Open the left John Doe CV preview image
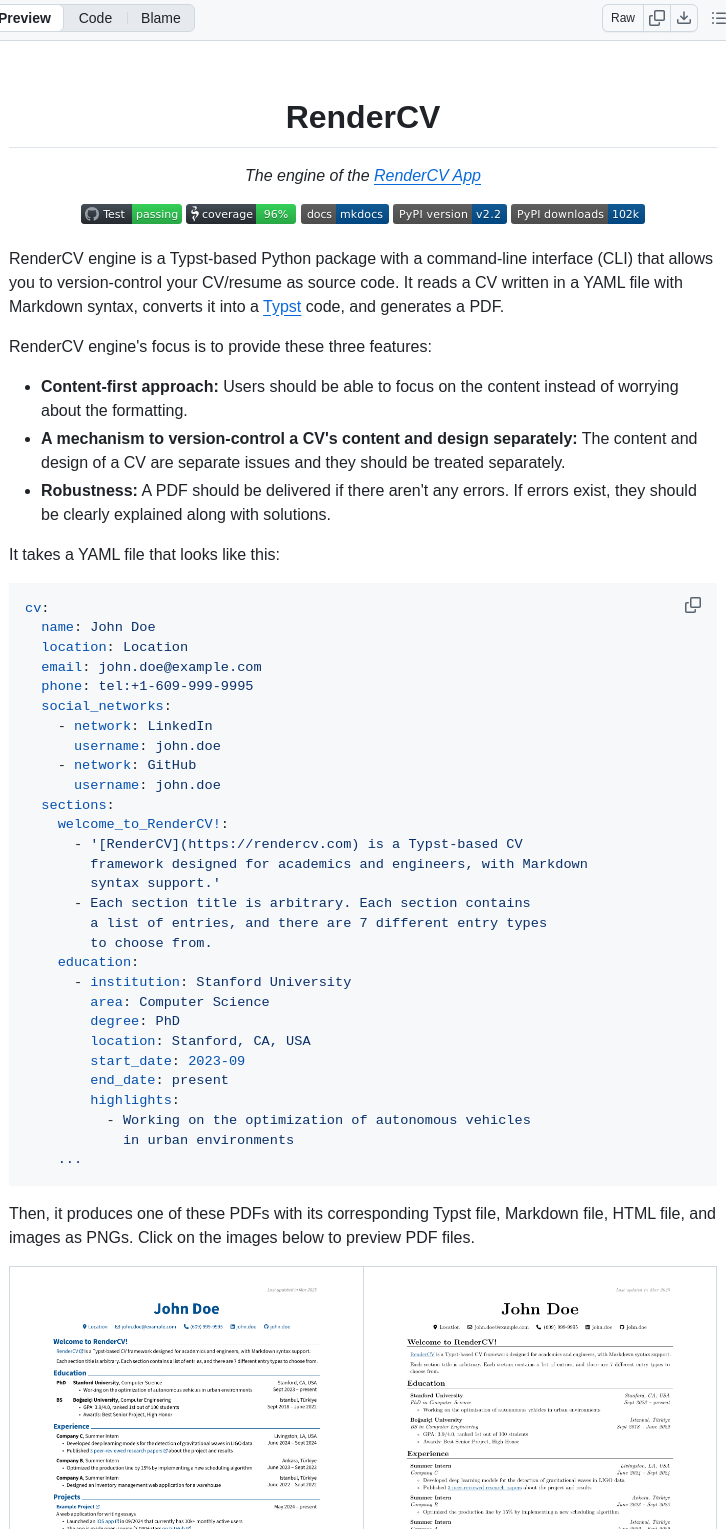 point(186,1398)
